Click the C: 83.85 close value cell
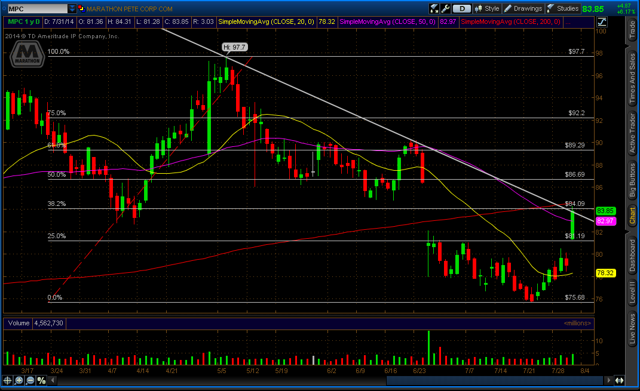 point(177,22)
